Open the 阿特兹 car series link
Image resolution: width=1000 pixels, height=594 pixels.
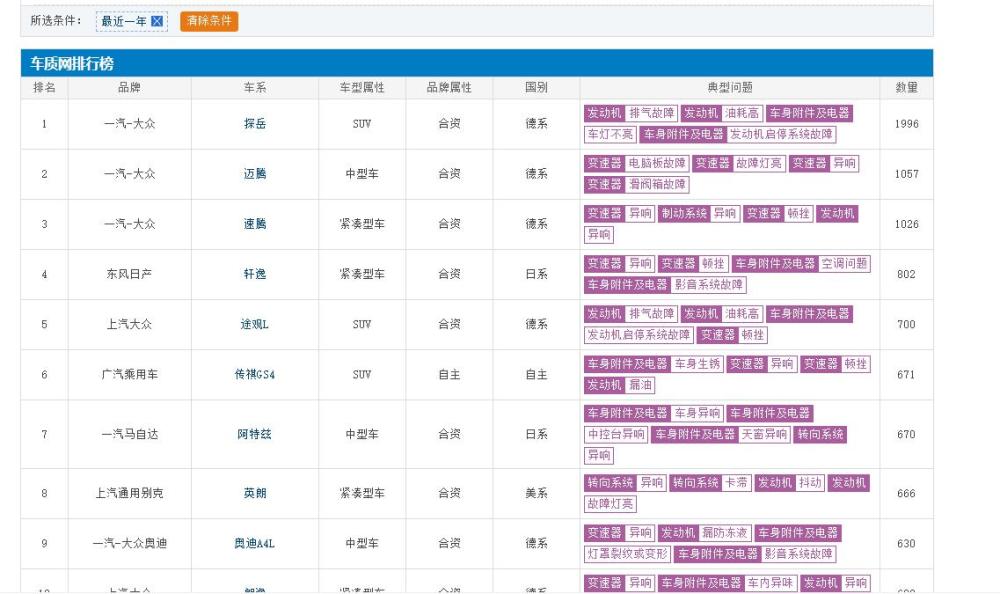254,434
